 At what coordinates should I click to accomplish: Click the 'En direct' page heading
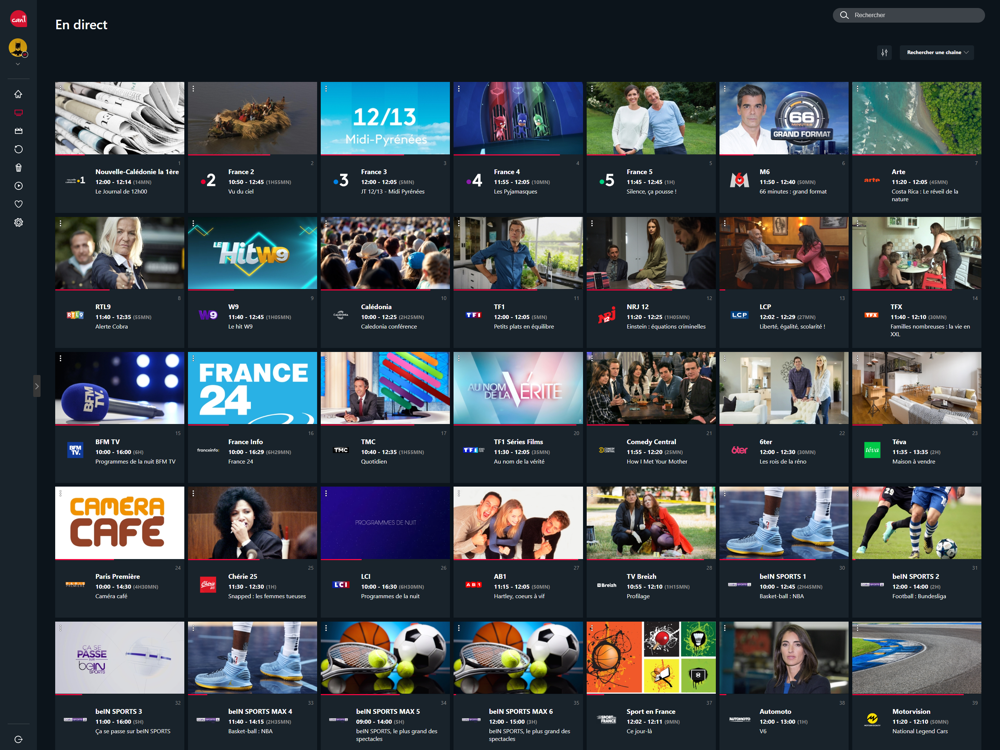(81, 24)
